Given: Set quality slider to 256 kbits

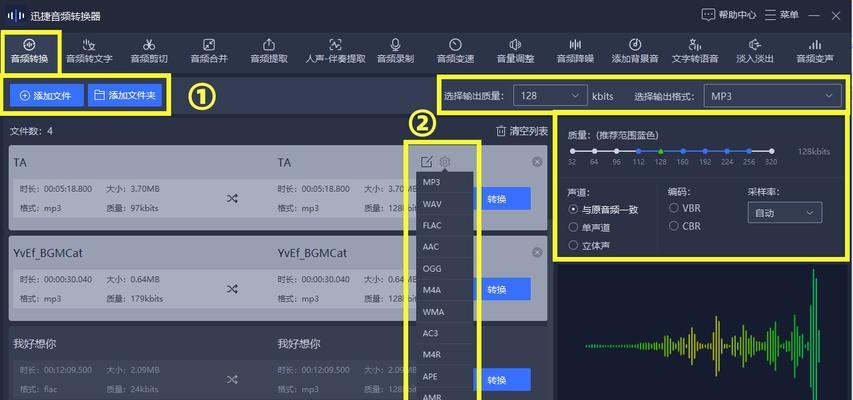Looking at the screenshot, I should (x=749, y=151).
